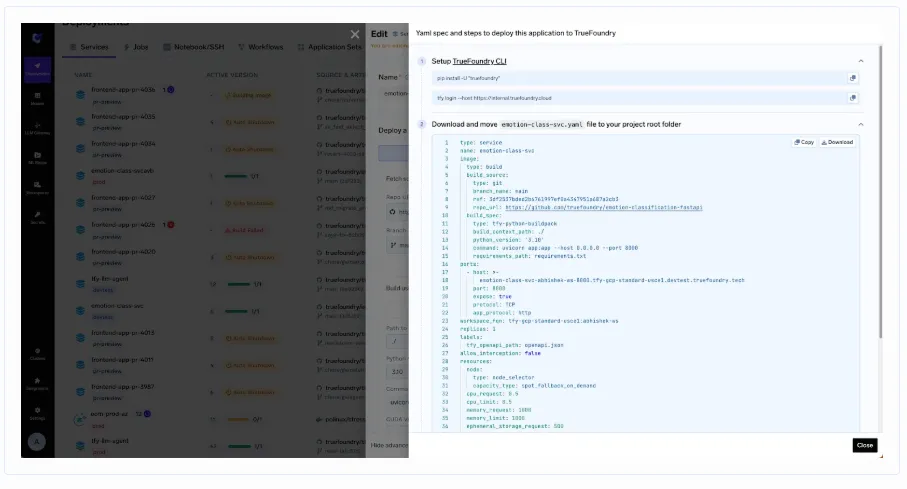Click the service icon of frontend-app-pr-4027
The width and height of the screenshot is (907, 489).
(80, 203)
